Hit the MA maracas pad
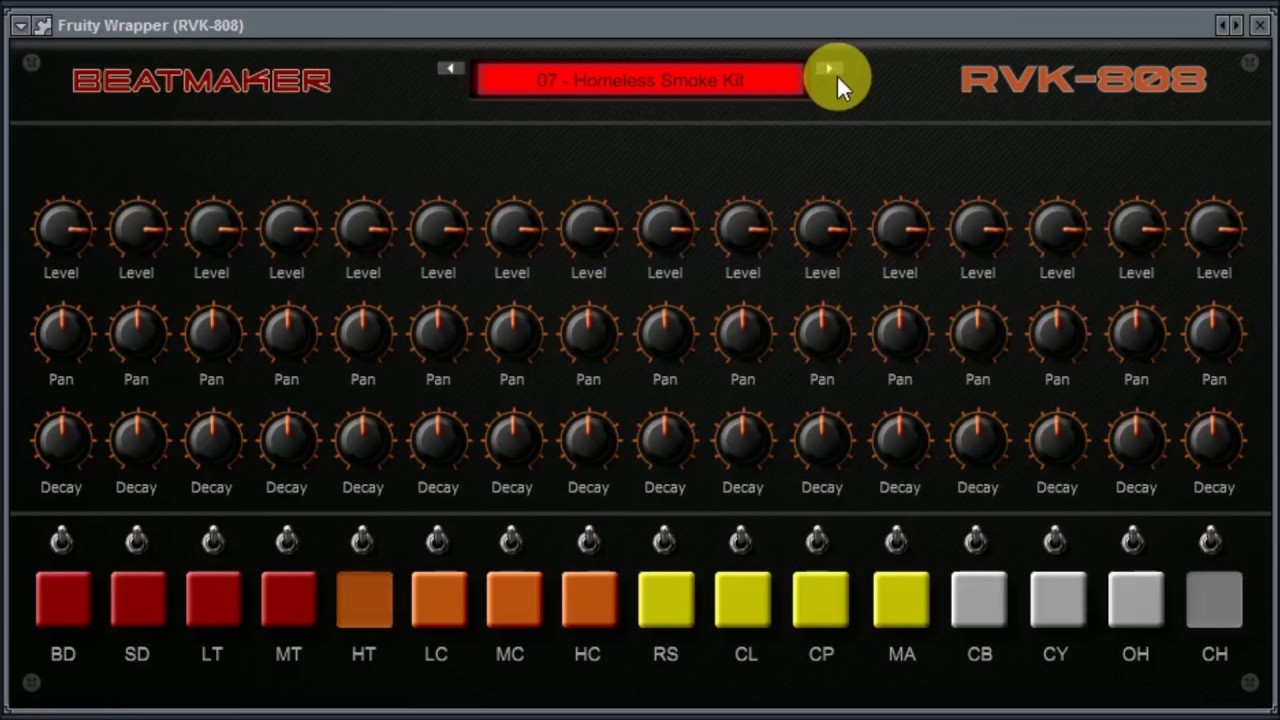 [x=901, y=599]
